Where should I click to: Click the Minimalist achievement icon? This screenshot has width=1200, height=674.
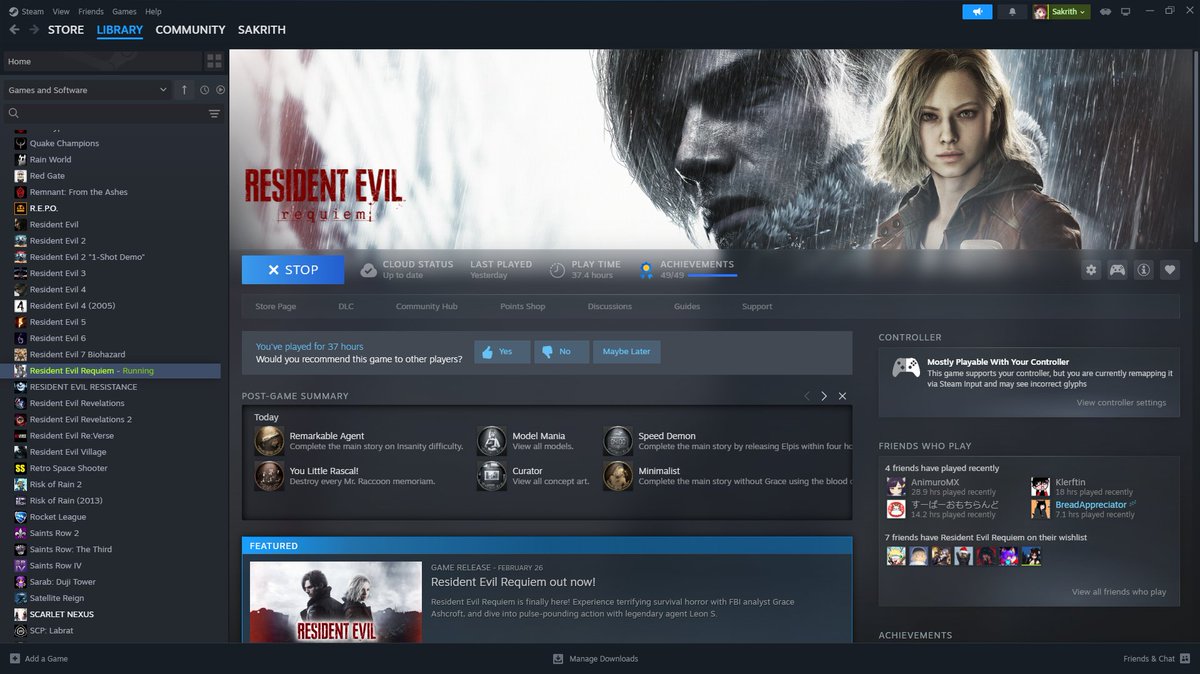coord(618,476)
